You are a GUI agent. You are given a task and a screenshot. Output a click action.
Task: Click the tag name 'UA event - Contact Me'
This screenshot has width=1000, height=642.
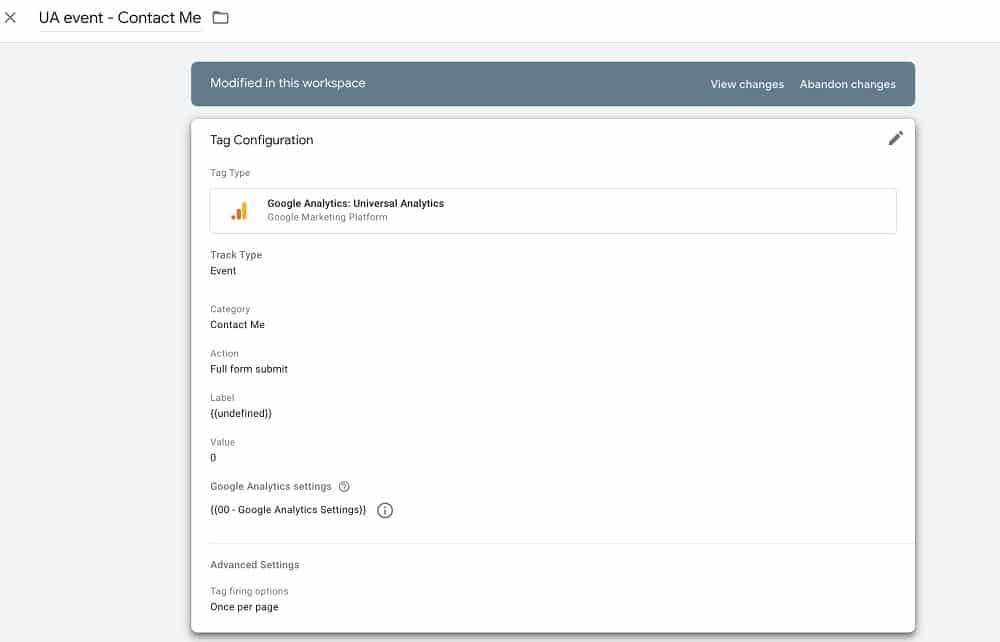[x=120, y=18]
